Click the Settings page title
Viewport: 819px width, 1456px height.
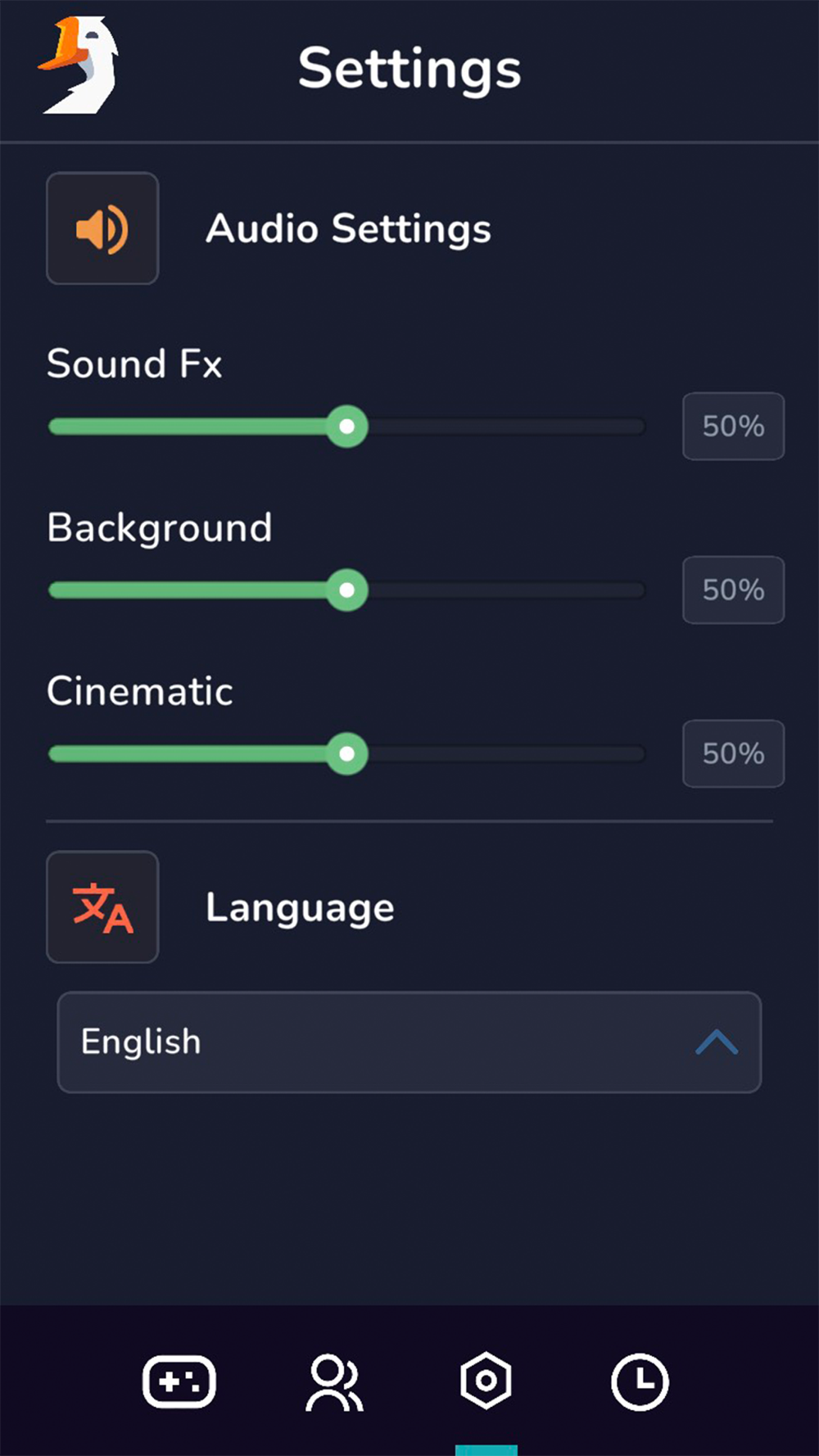[409, 69]
